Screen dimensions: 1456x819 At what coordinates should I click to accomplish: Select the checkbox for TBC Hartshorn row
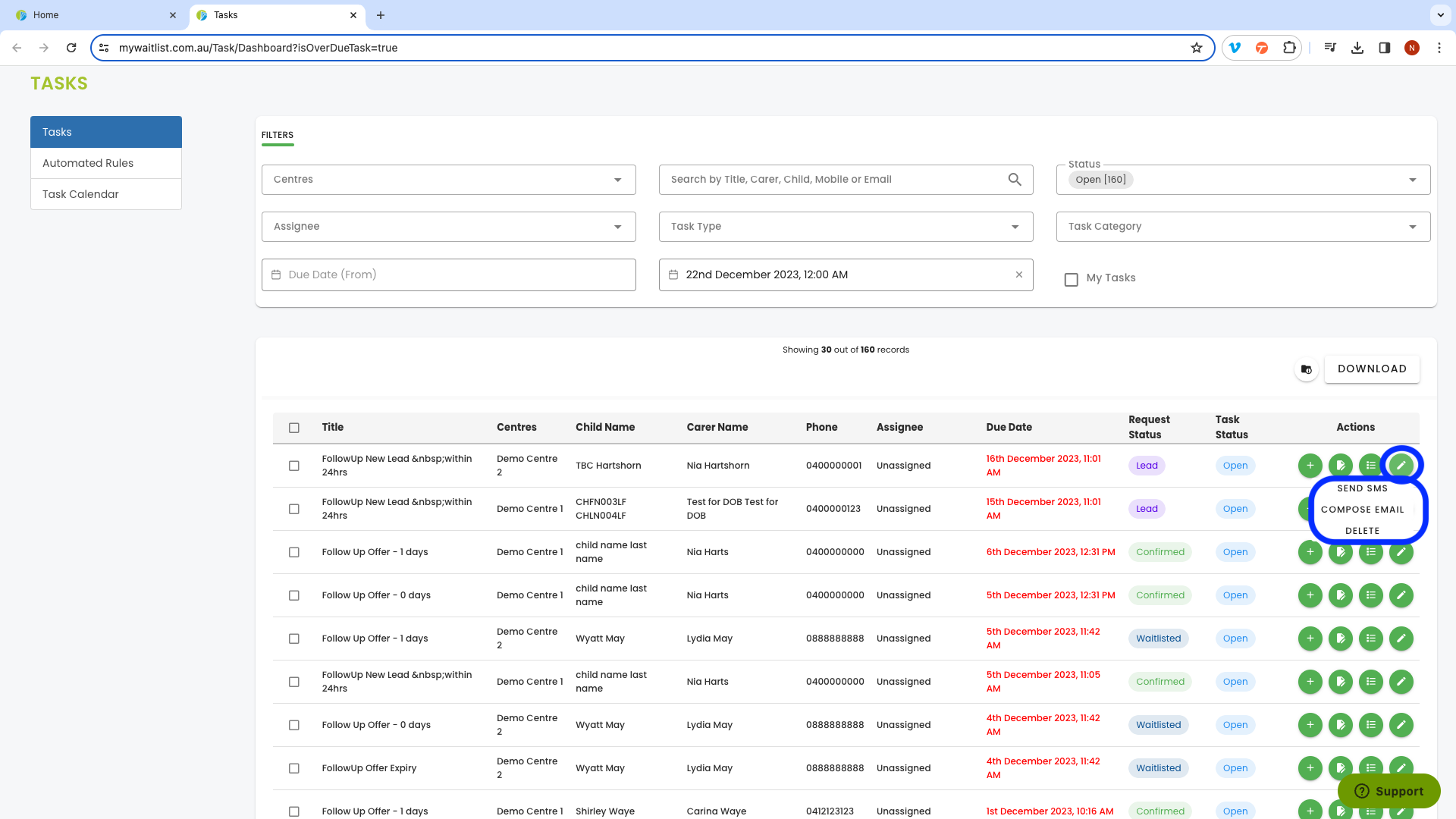tap(294, 466)
